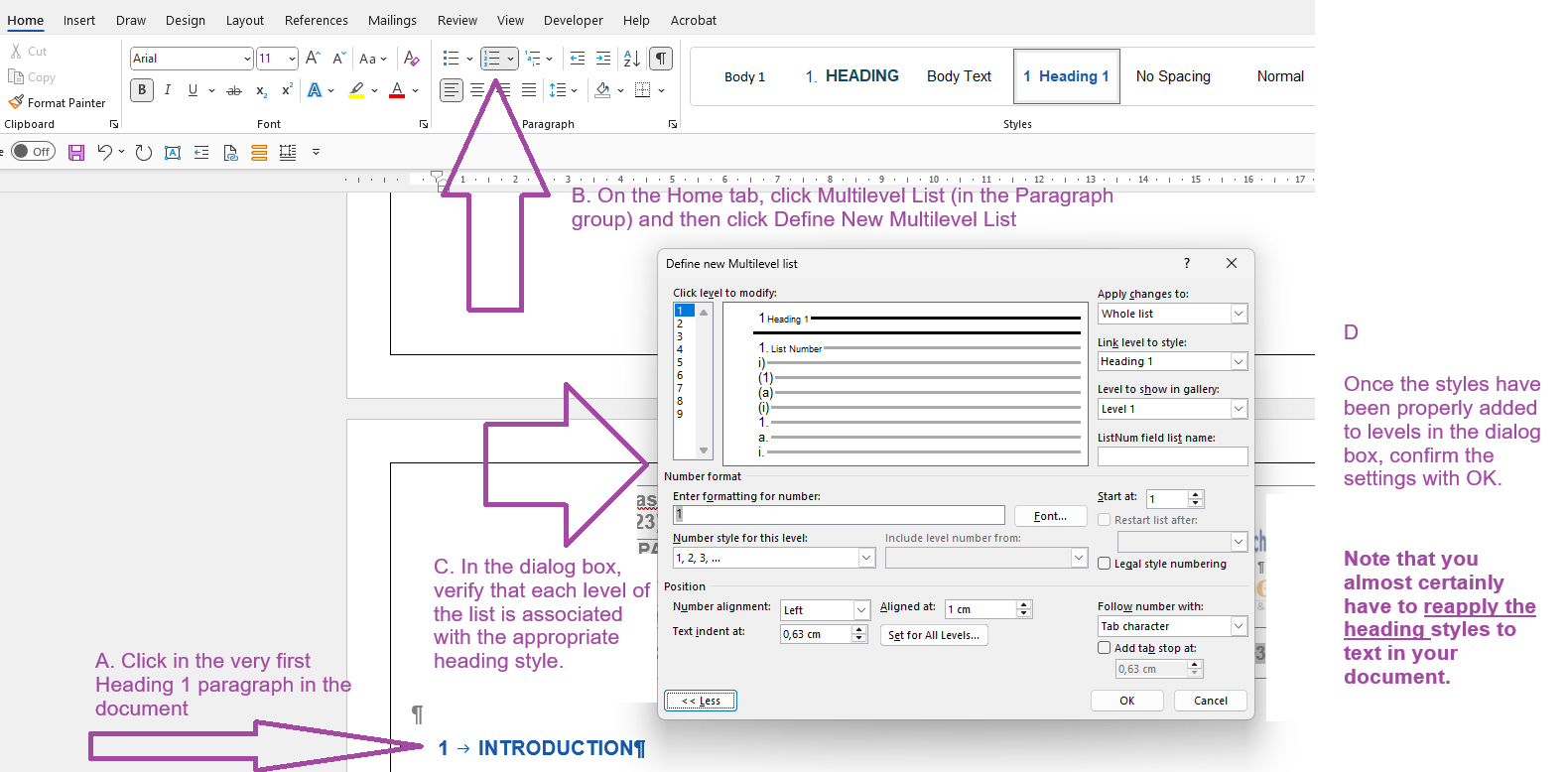Cancel the multilevel list dialog

click(x=1211, y=701)
